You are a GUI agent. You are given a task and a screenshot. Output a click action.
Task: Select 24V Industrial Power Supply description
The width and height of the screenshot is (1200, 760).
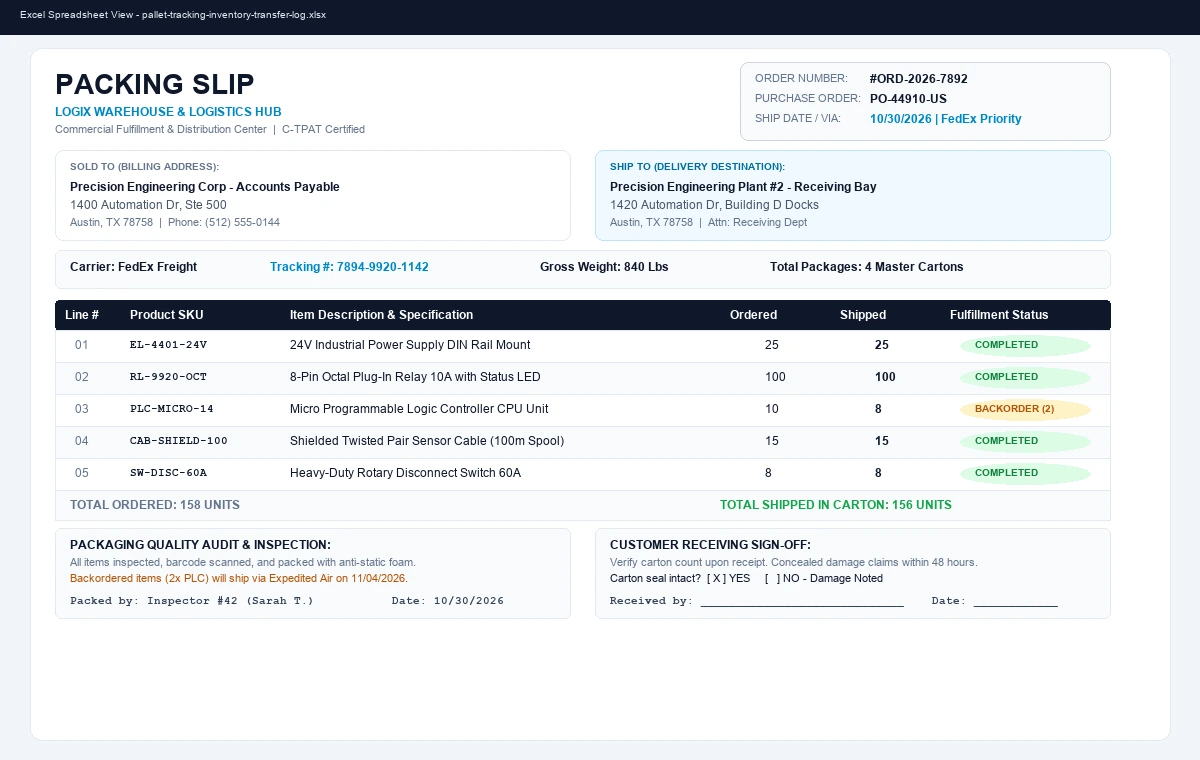point(410,345)
